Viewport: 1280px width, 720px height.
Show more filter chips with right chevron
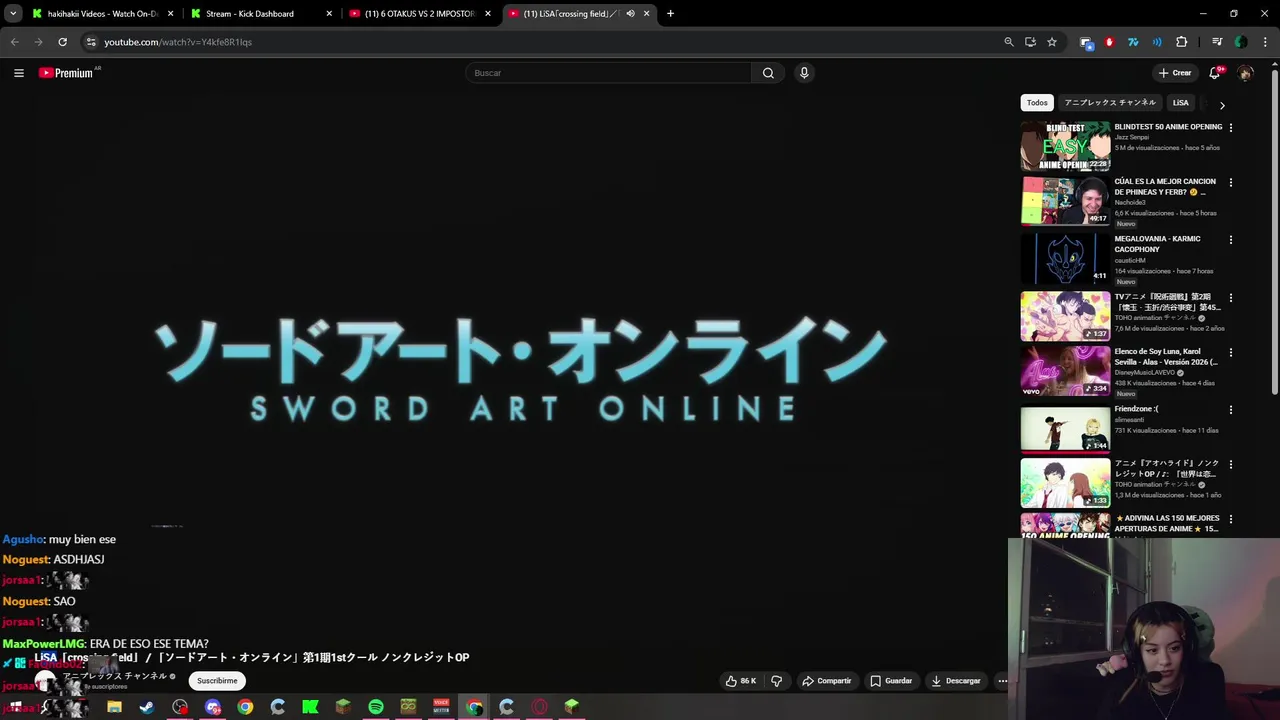[1221, 105]
